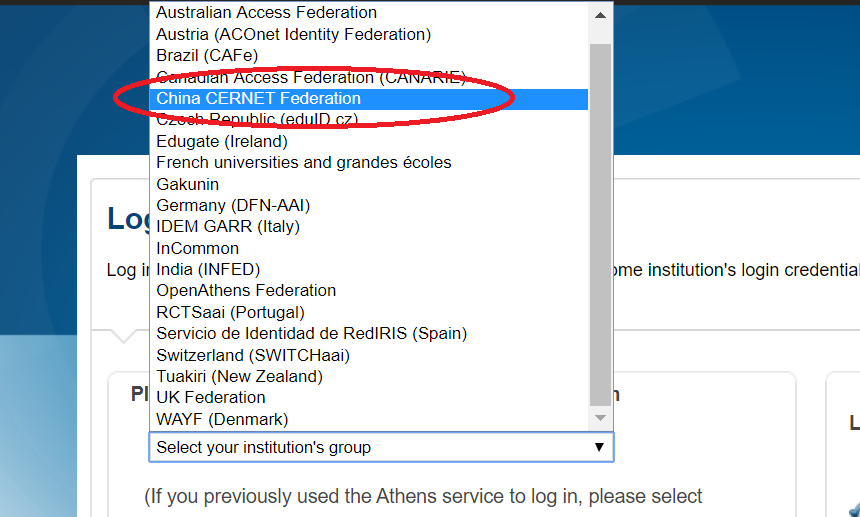Pick InCommon from federation list

[198, 248]
